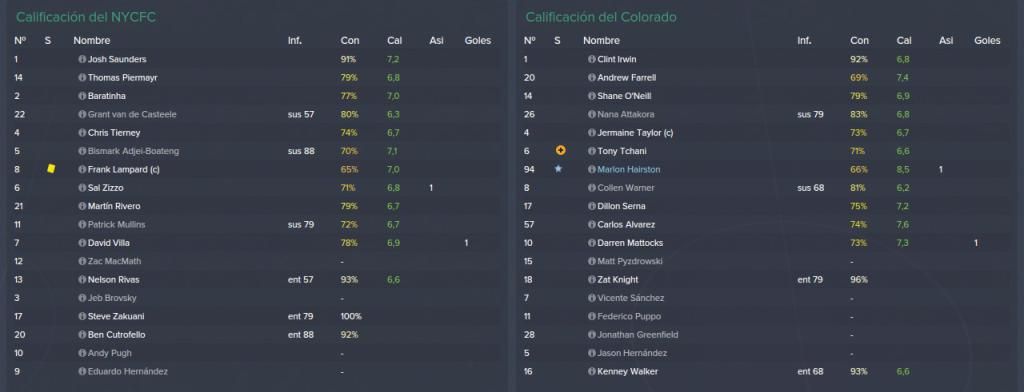Sort NYCFC table by Cal column
The width and height of the screenshot is (1024, 392).
(x=394, y=41)
